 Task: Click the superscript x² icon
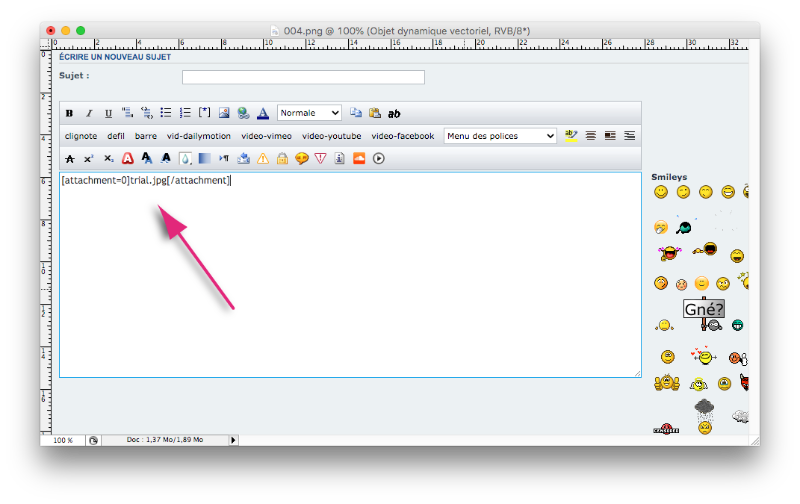tap(88, 158)
